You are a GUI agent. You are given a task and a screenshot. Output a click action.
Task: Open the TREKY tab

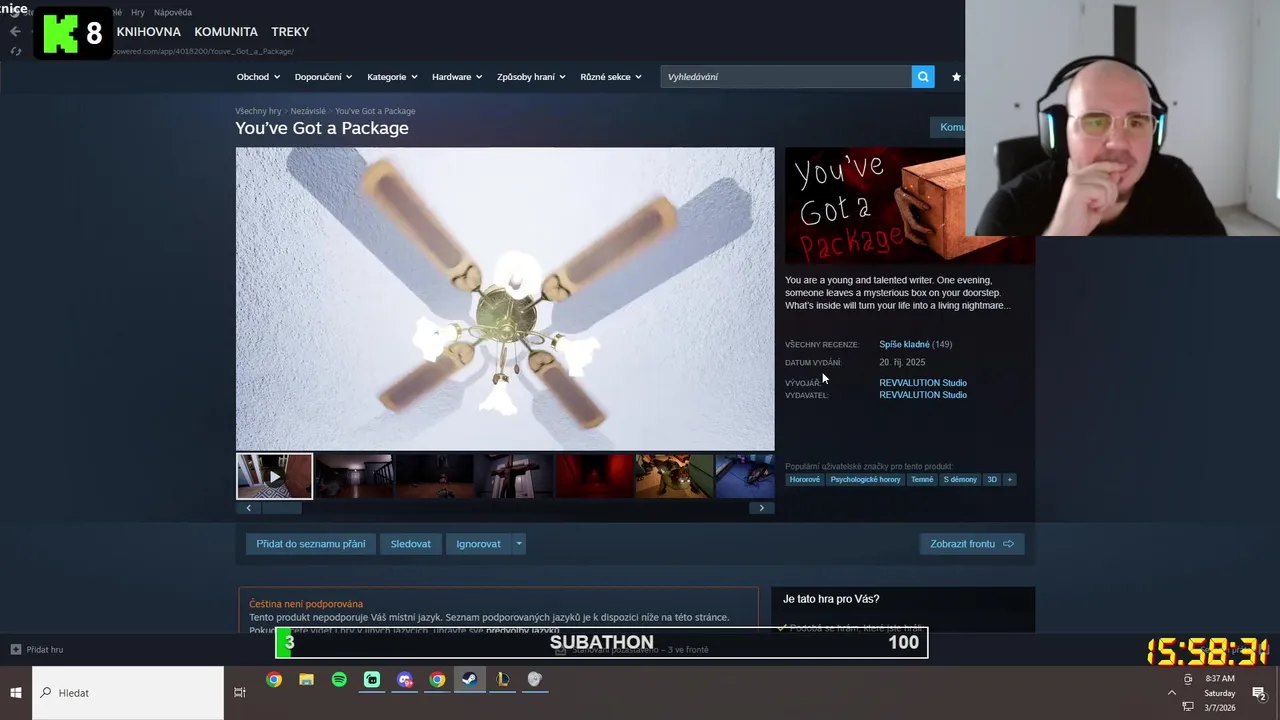point(290,32)
